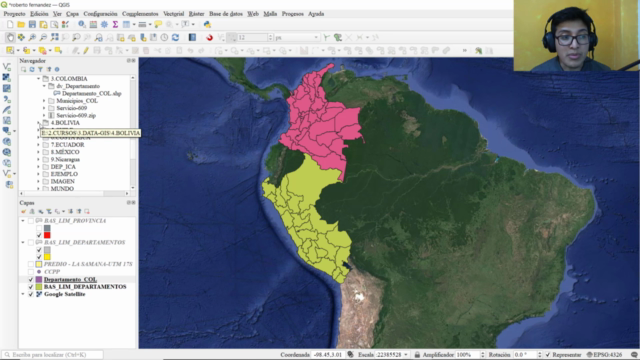Viewport: 640px width, 360px height.
Task: Toggle the red symbol checkbox under BAS_LIM_PROVINCIA
Action: pyautogui.click(x=39, y=235)
